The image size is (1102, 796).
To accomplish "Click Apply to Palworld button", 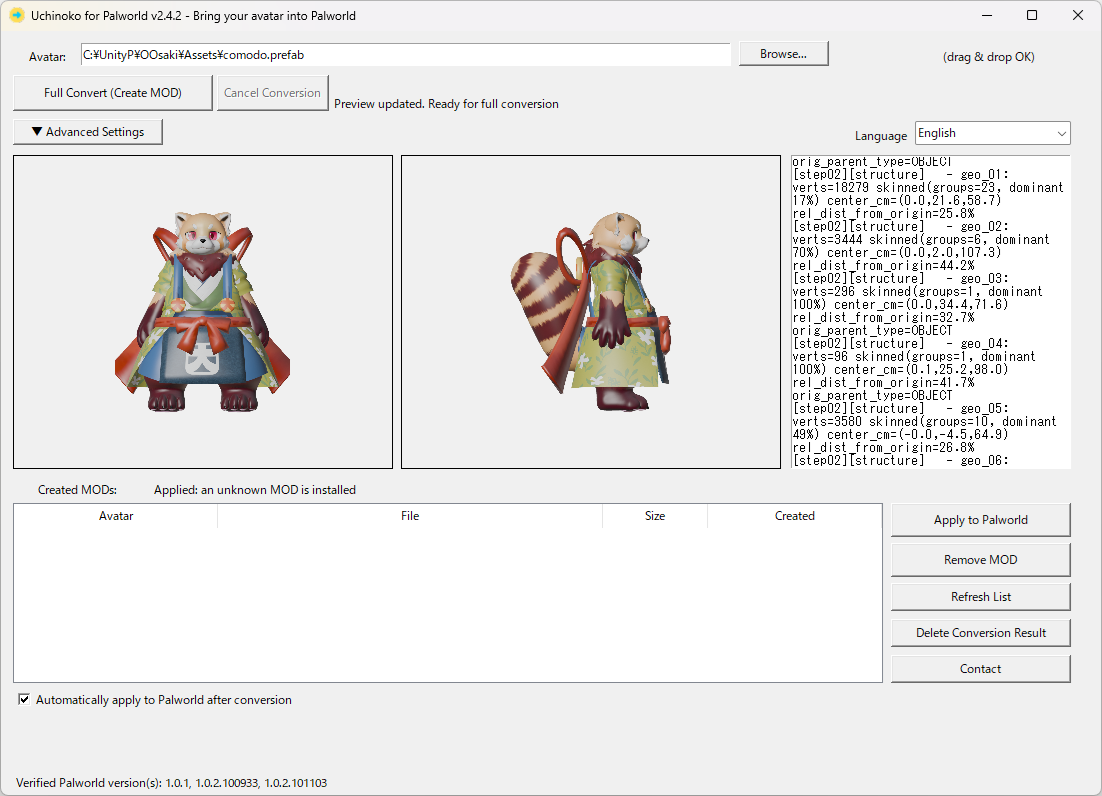I will [980, 520].
